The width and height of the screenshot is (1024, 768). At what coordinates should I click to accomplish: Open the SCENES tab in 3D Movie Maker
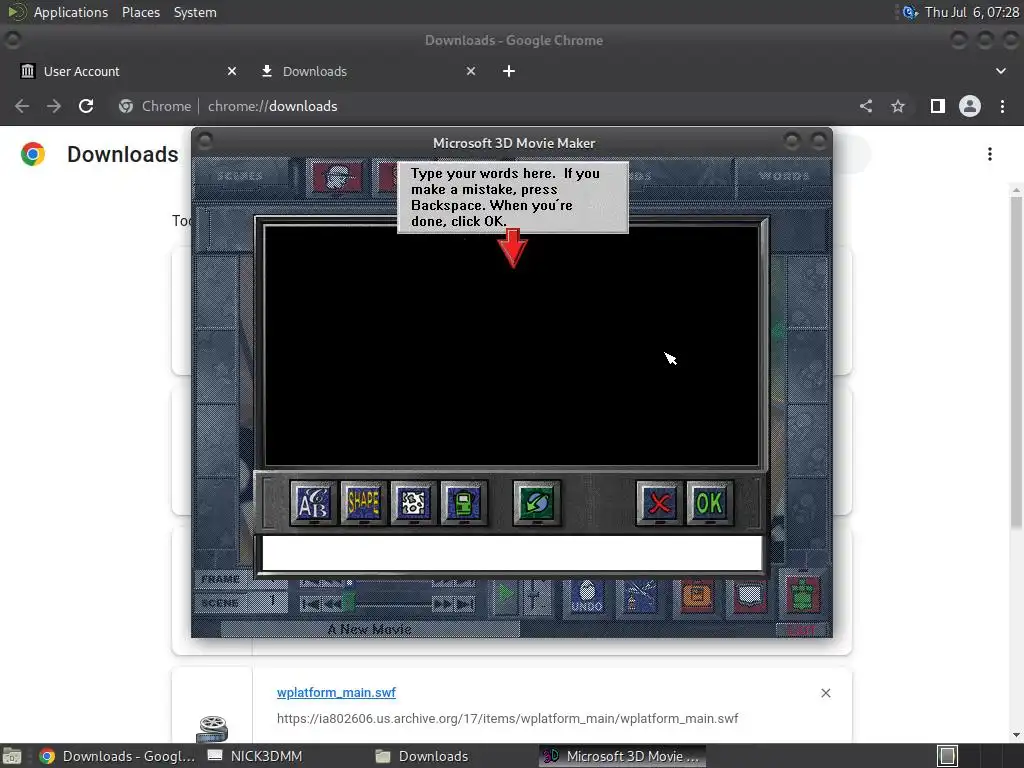(240, 176)
